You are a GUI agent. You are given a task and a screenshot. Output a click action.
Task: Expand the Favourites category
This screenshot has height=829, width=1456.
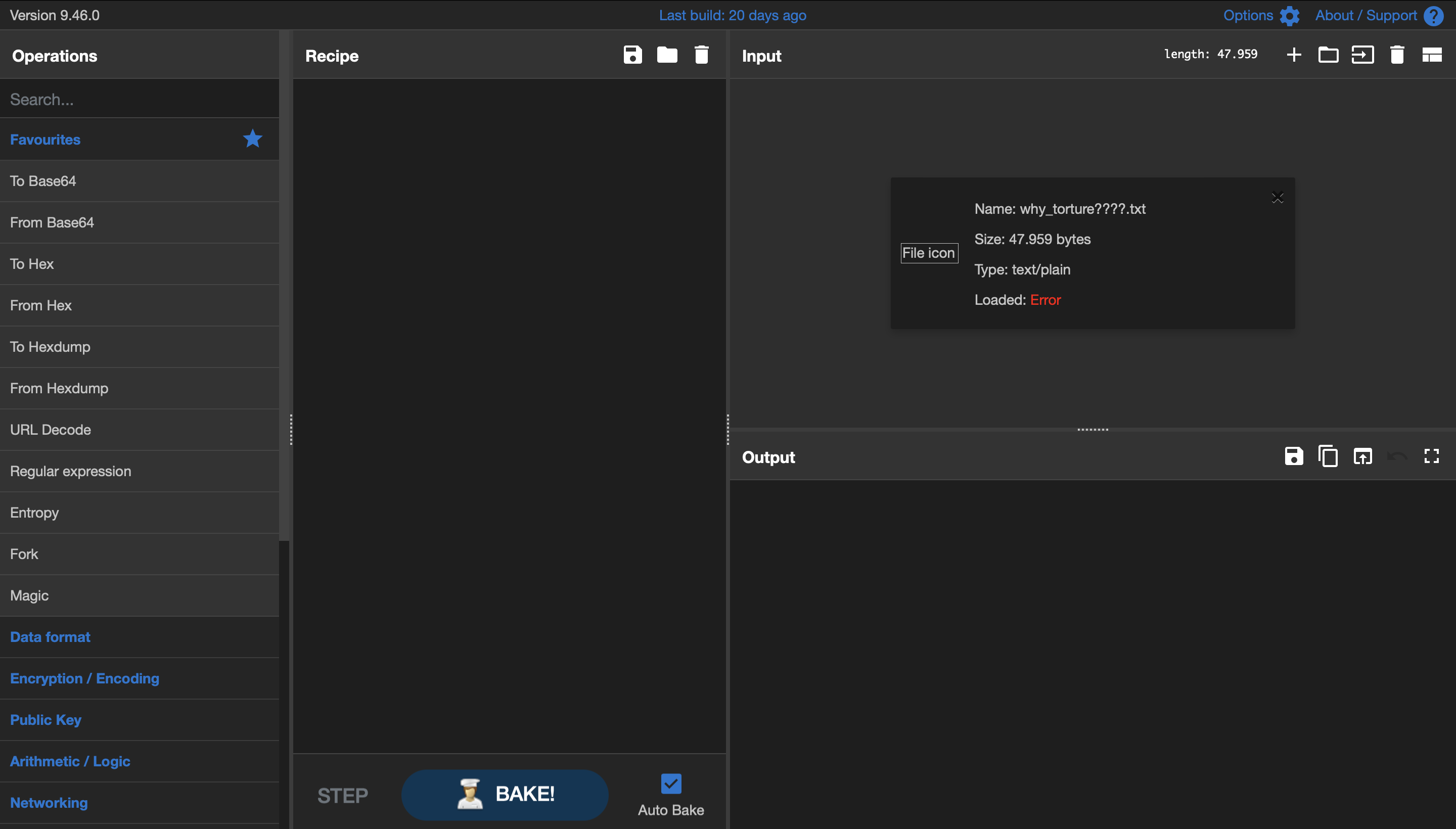pyautogui.click(x=140, y=140)
